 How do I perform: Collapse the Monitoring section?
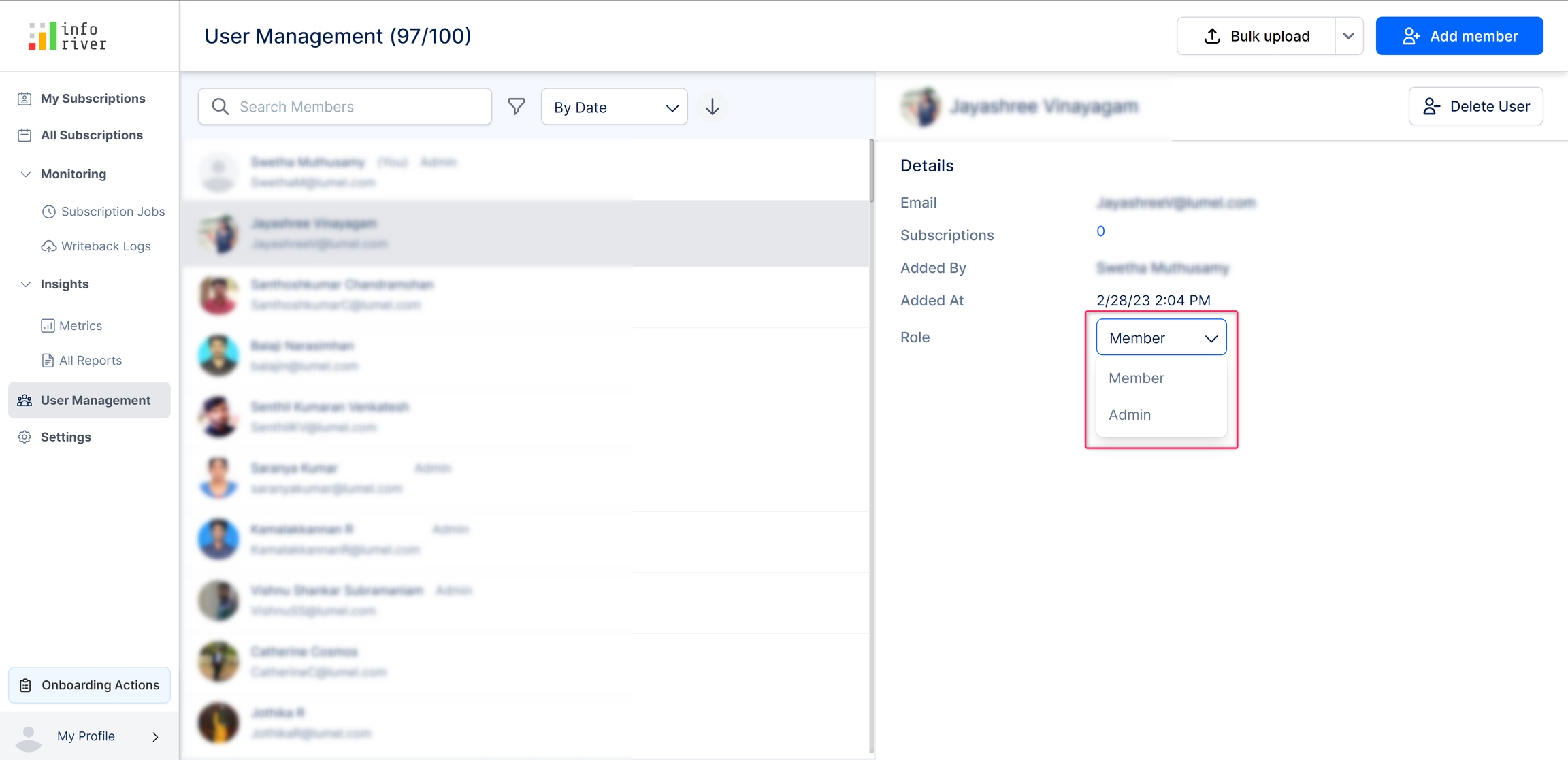[26, 174]
